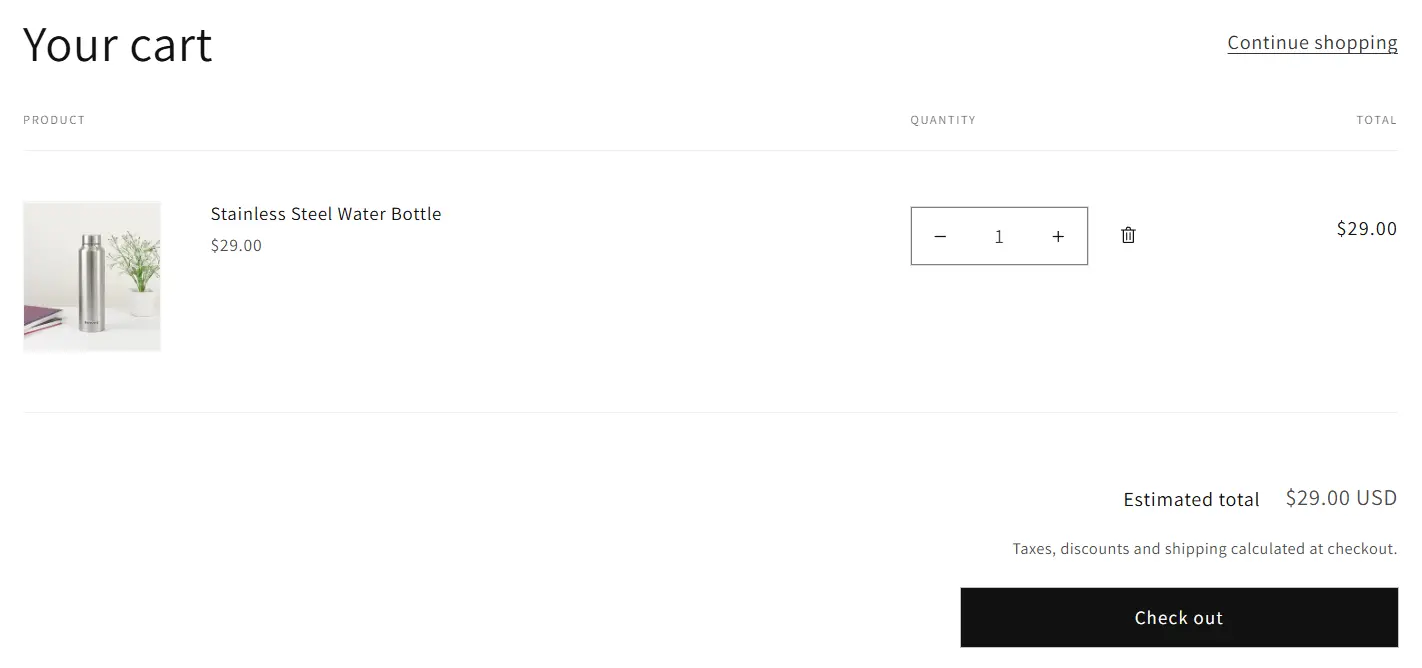Click the $29.00 price under the product name
1422x668 pixels.
(236, 245)
